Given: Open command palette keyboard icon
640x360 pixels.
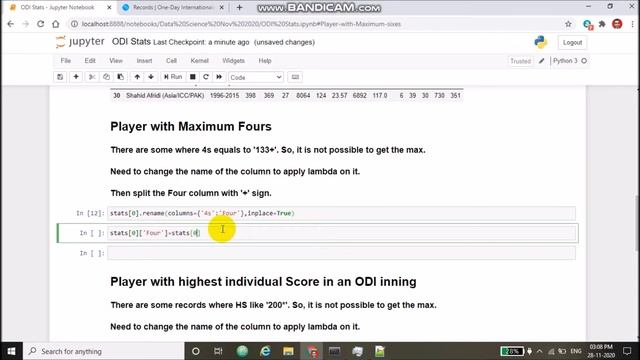Looking at the screenshot, I should click(x=295, y=77).
